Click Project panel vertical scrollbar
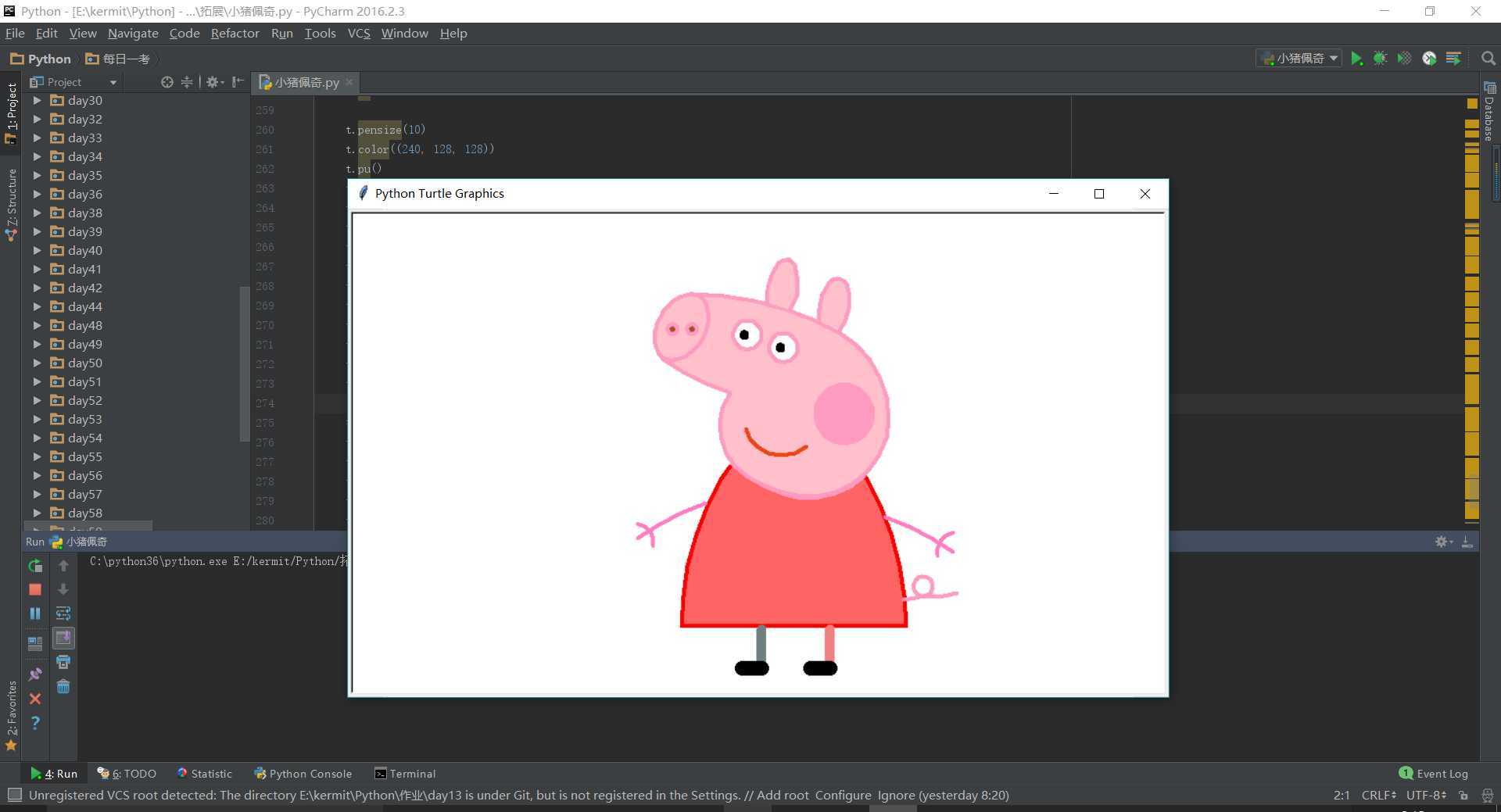The image size is (1501, 812). click(x=244, y=364)
